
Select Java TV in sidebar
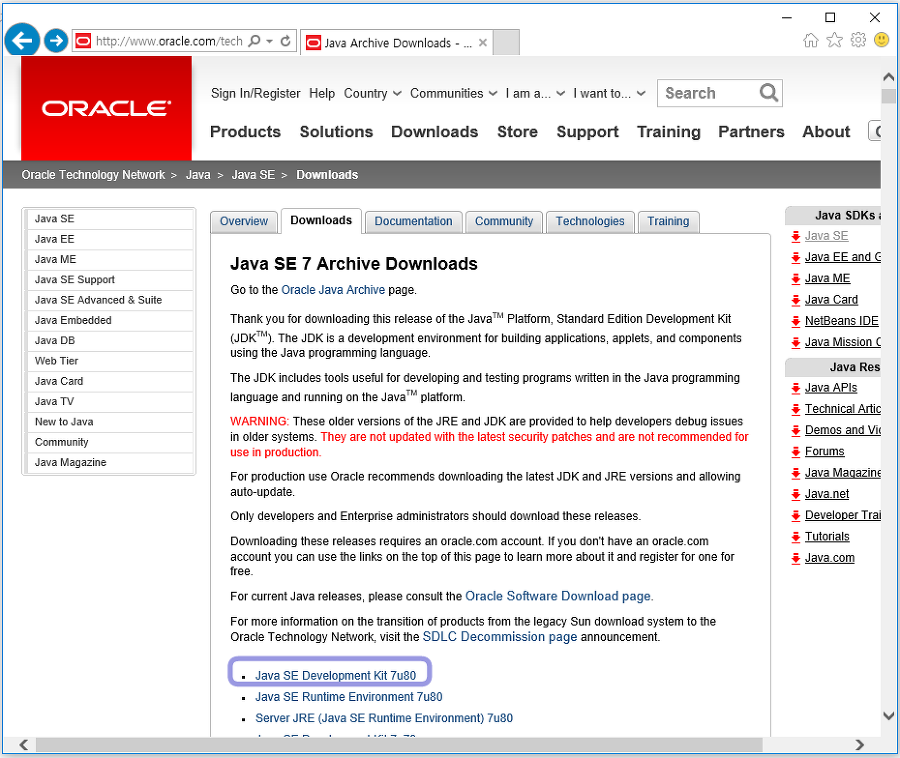point(109,401)
